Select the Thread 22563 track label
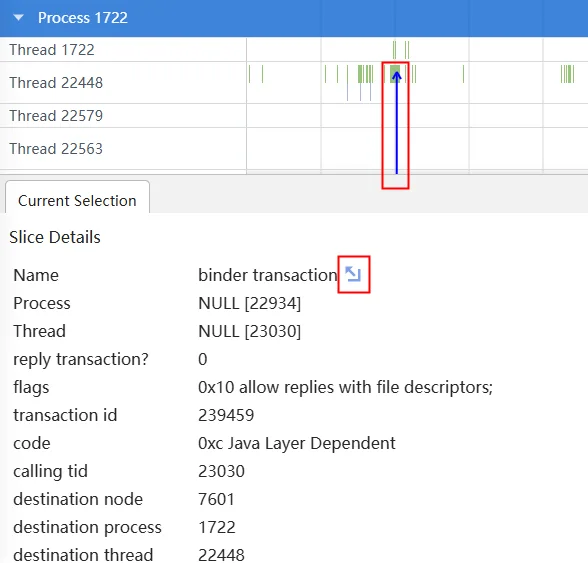The height and width of the screenshot is (563, 588). tap(56, 149)
